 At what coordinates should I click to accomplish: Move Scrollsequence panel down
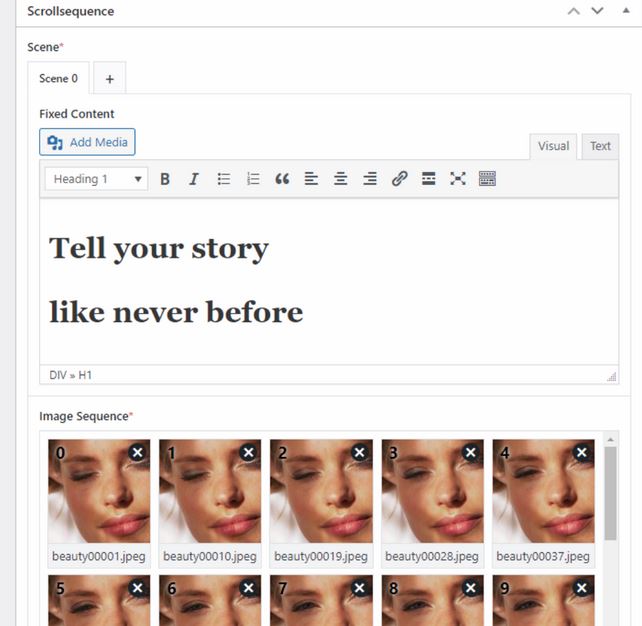coord(597,11)
